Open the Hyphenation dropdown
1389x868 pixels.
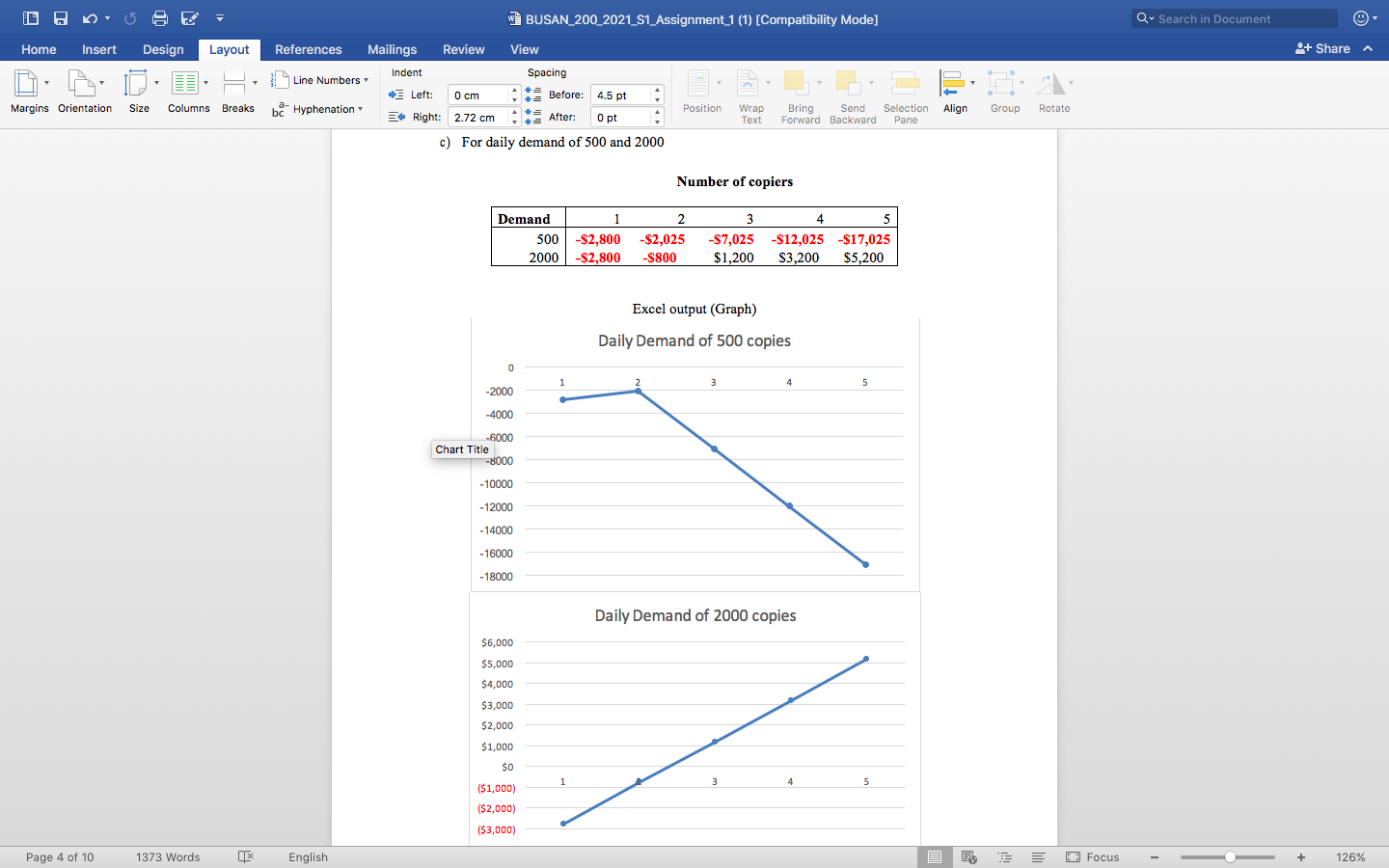pyautogui.click(x=317, y=109)
